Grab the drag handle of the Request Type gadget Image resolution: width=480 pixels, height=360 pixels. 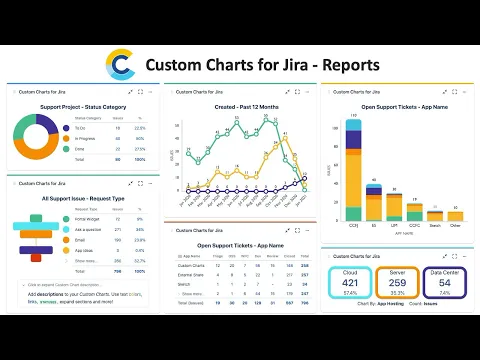click(x=14, y=184)
